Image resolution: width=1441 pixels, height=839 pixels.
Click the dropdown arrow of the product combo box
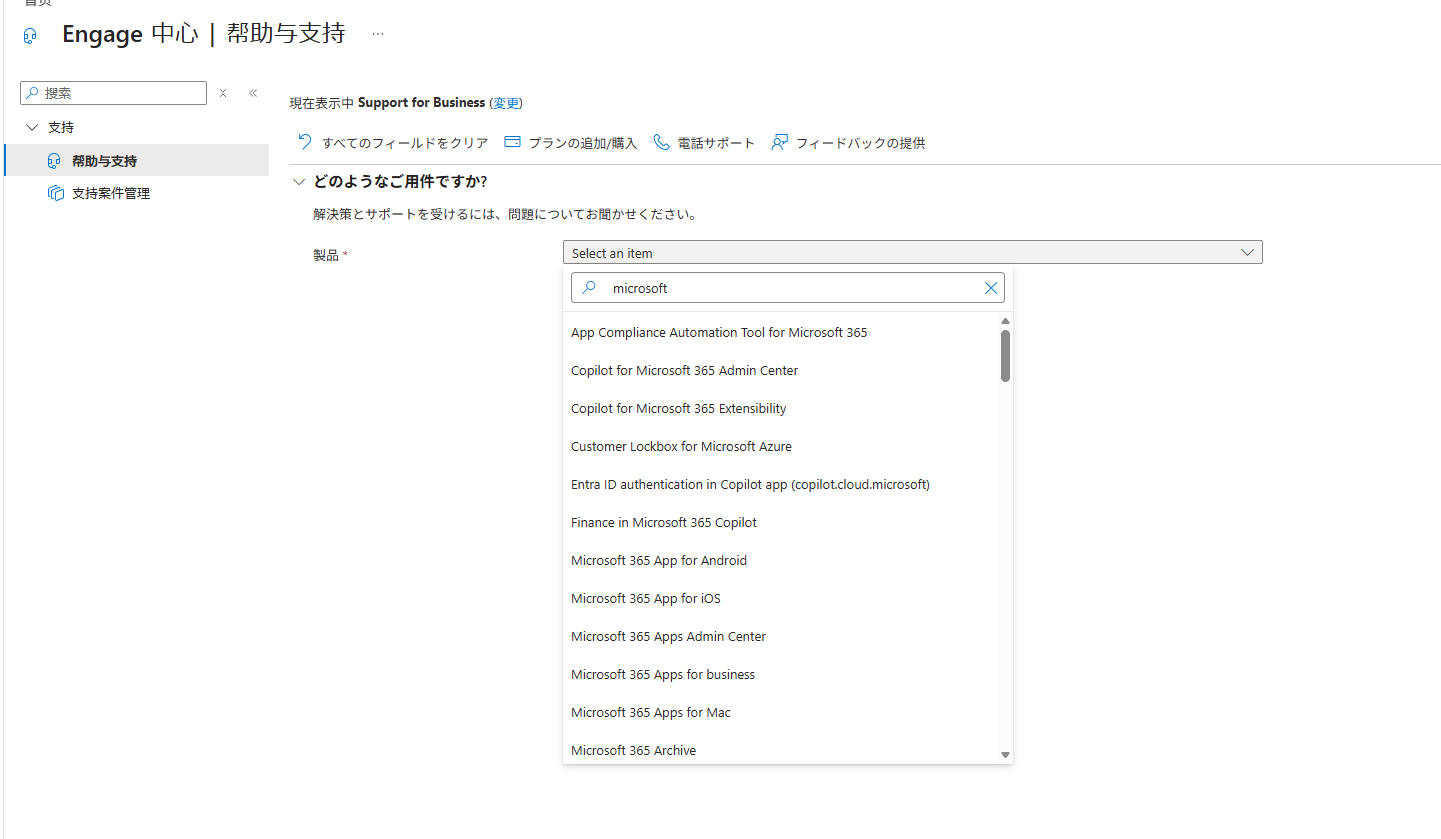click(x=1247, y=253)
